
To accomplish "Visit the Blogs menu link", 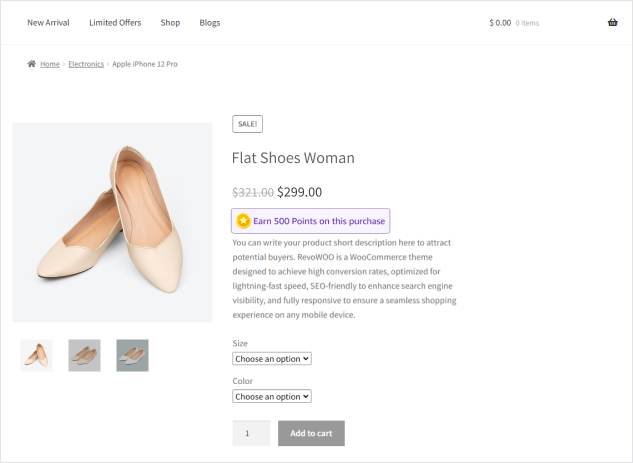I will (209, 23).
